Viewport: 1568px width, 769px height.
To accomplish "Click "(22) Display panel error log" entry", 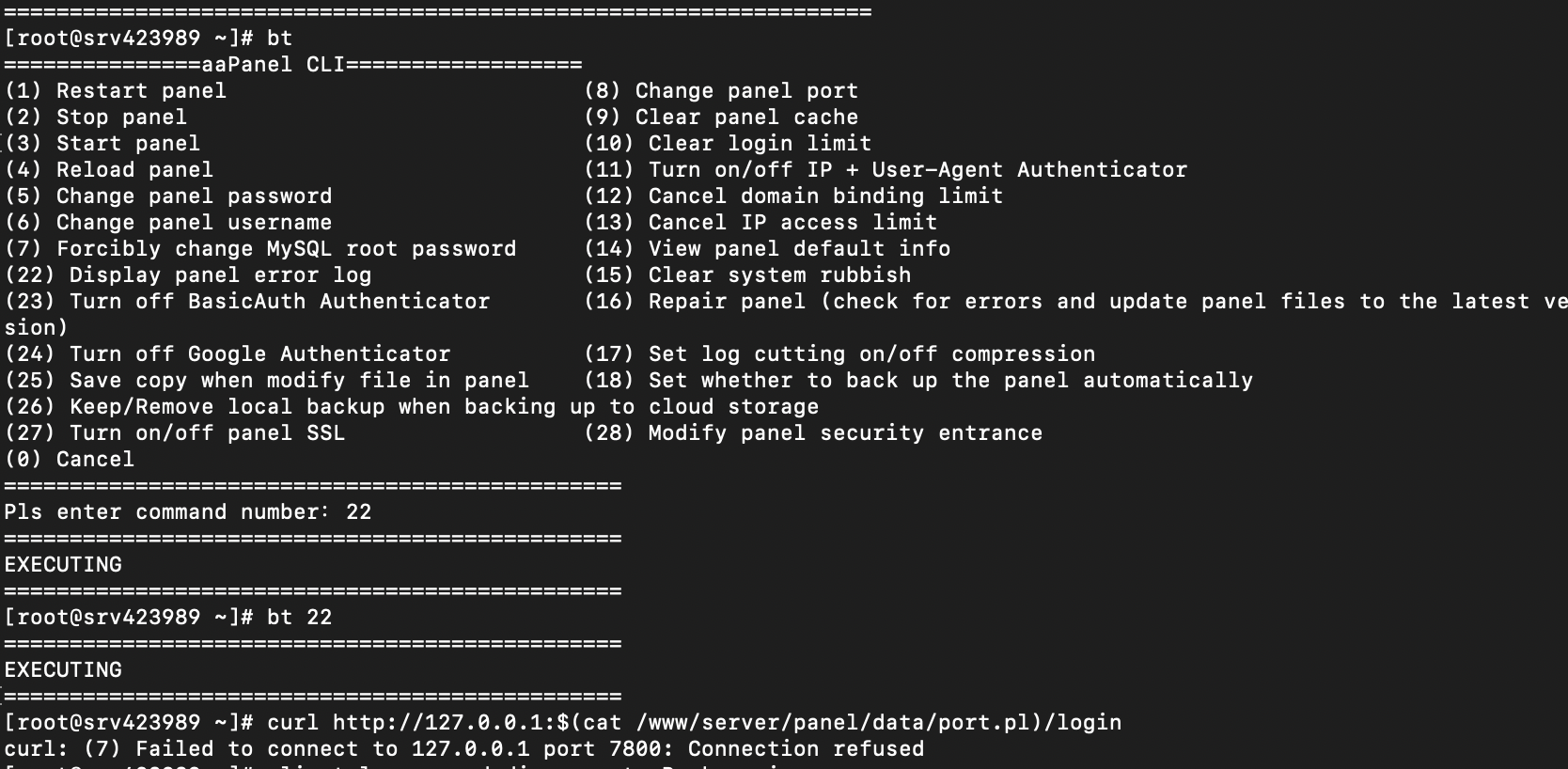I will [x=188, y=275].
